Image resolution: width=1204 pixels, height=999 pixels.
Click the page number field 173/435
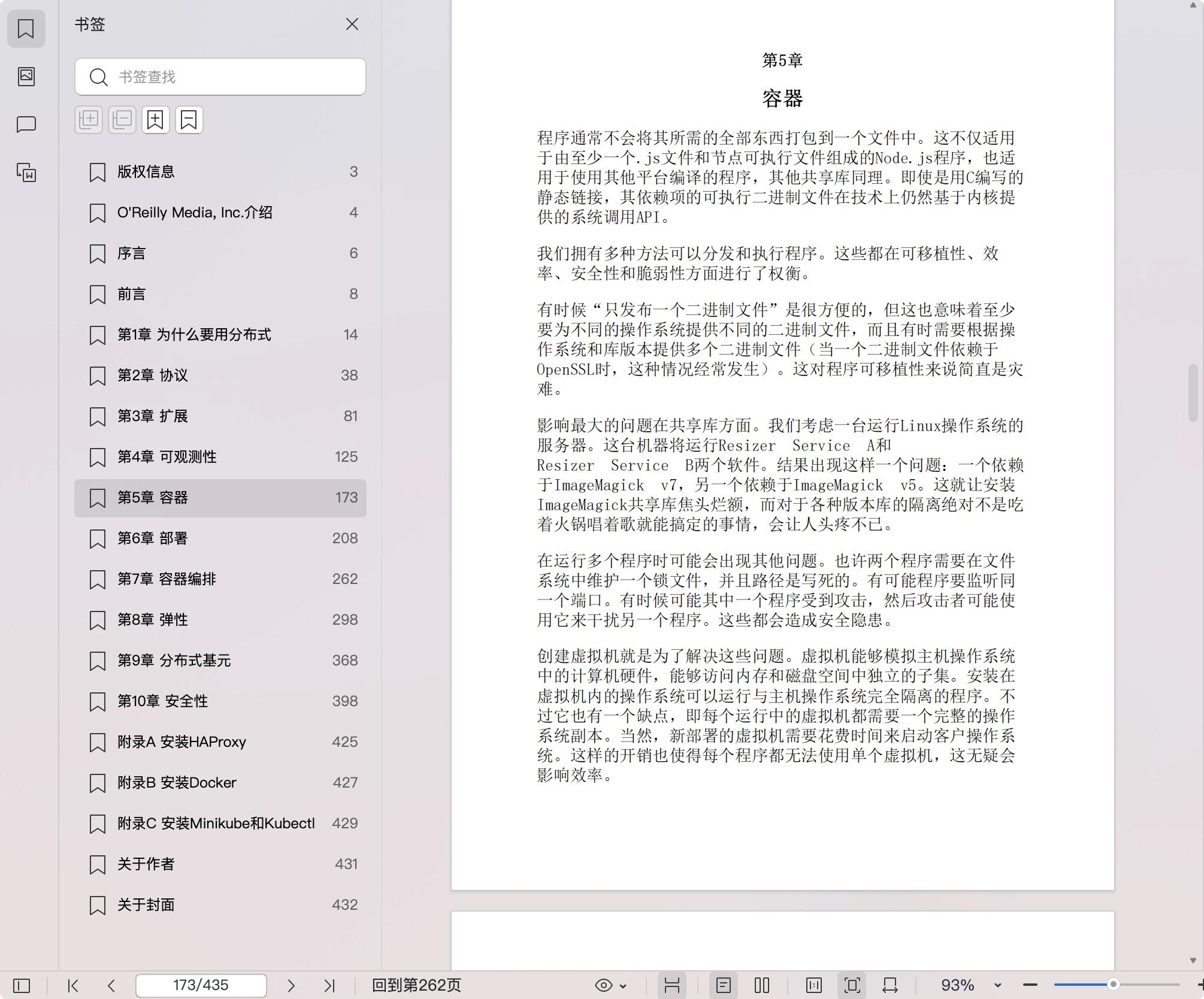coord(201,985)
